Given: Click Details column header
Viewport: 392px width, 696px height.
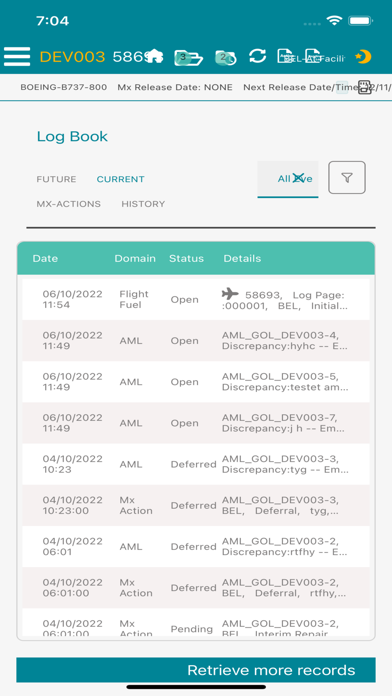Looking at the screenshot, I should [x=242, y=258].
